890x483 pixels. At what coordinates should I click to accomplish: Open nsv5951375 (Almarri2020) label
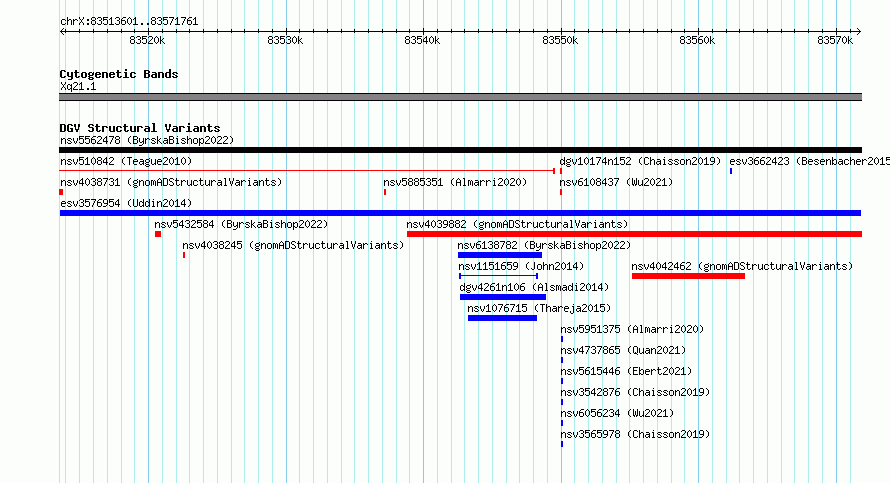point(632,329)
